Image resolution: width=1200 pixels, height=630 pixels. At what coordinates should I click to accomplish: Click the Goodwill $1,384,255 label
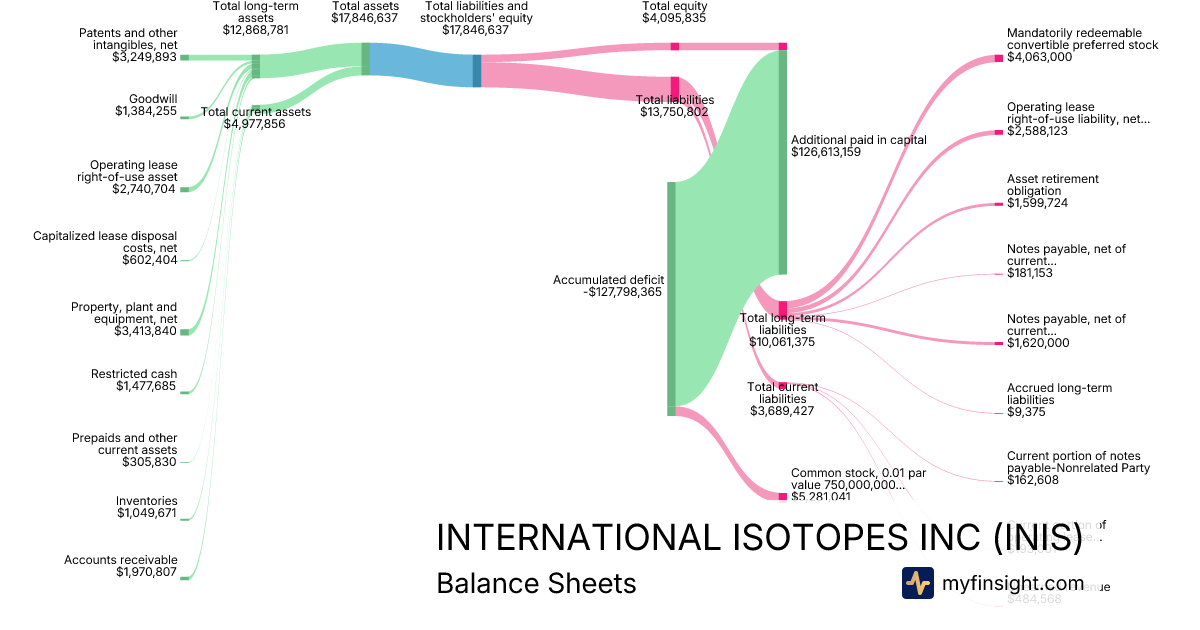[x=146, y=105]
